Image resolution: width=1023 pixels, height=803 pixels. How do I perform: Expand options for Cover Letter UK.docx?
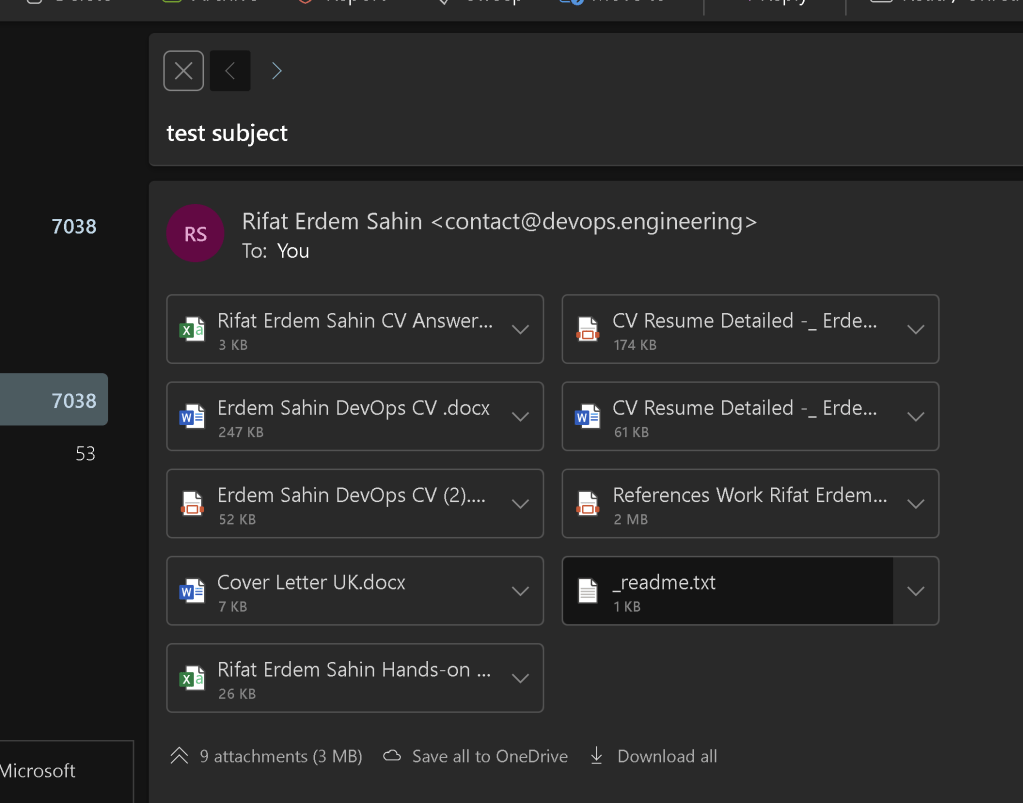[x=521, y=591]
